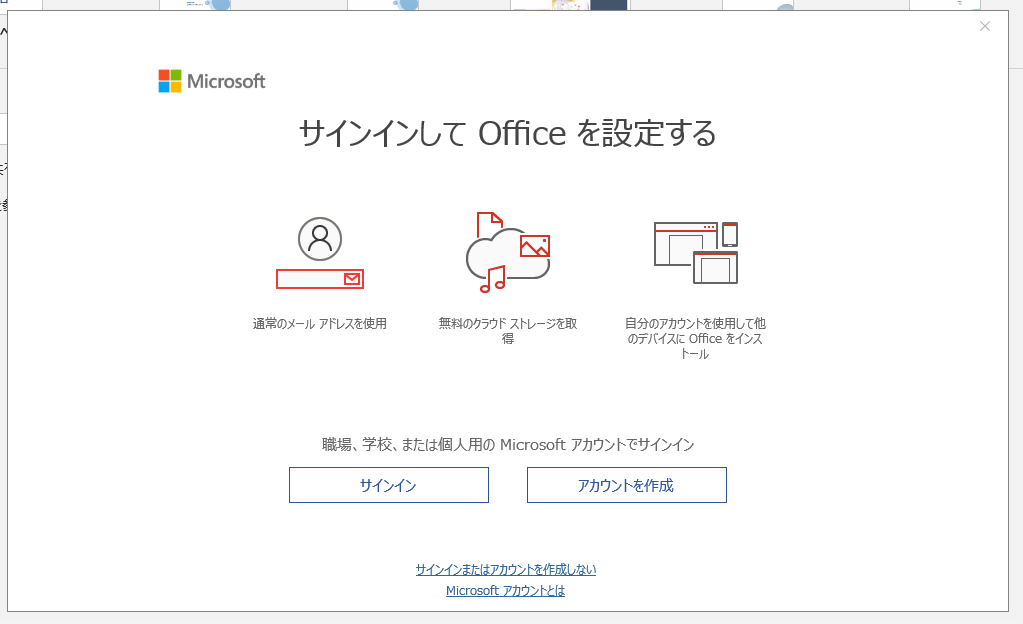Select the サインイン button
This screenshot has height=624, width=1023.
tap(388, 485)
